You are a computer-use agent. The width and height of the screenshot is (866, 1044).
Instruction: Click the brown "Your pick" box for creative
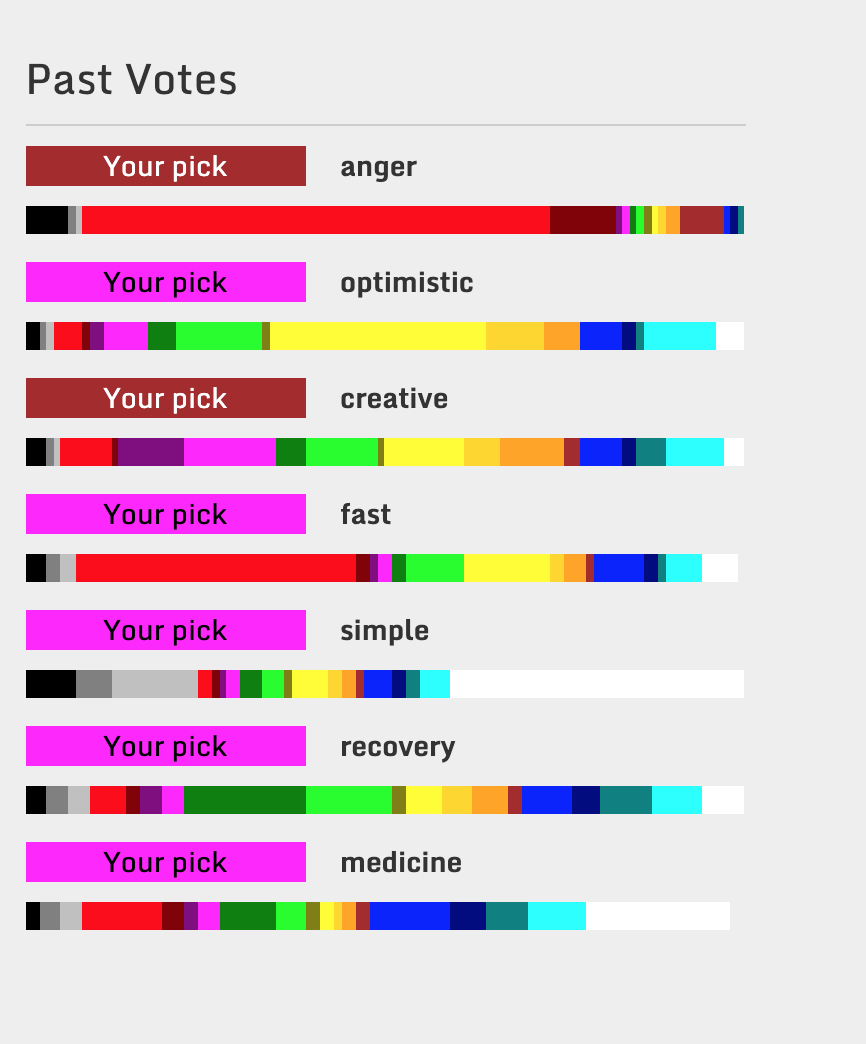166,398
